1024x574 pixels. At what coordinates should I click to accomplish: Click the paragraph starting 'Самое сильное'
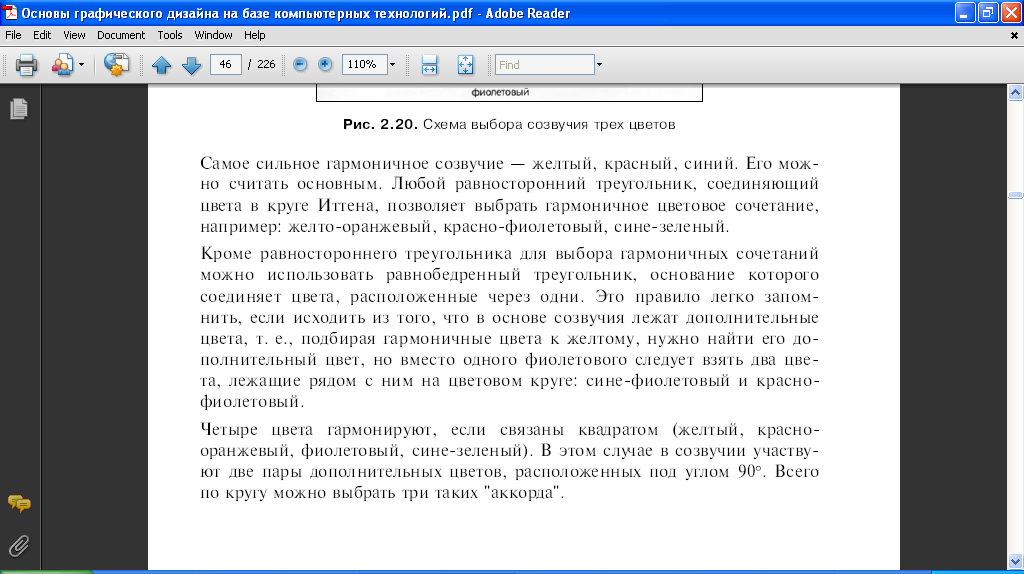click(509, 195)
